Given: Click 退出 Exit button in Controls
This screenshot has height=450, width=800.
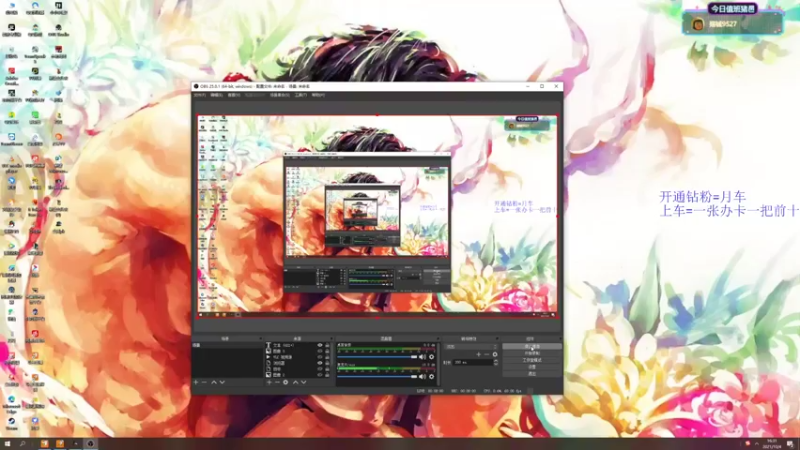Looking at the screenshot, I should (x=532, y=373).
